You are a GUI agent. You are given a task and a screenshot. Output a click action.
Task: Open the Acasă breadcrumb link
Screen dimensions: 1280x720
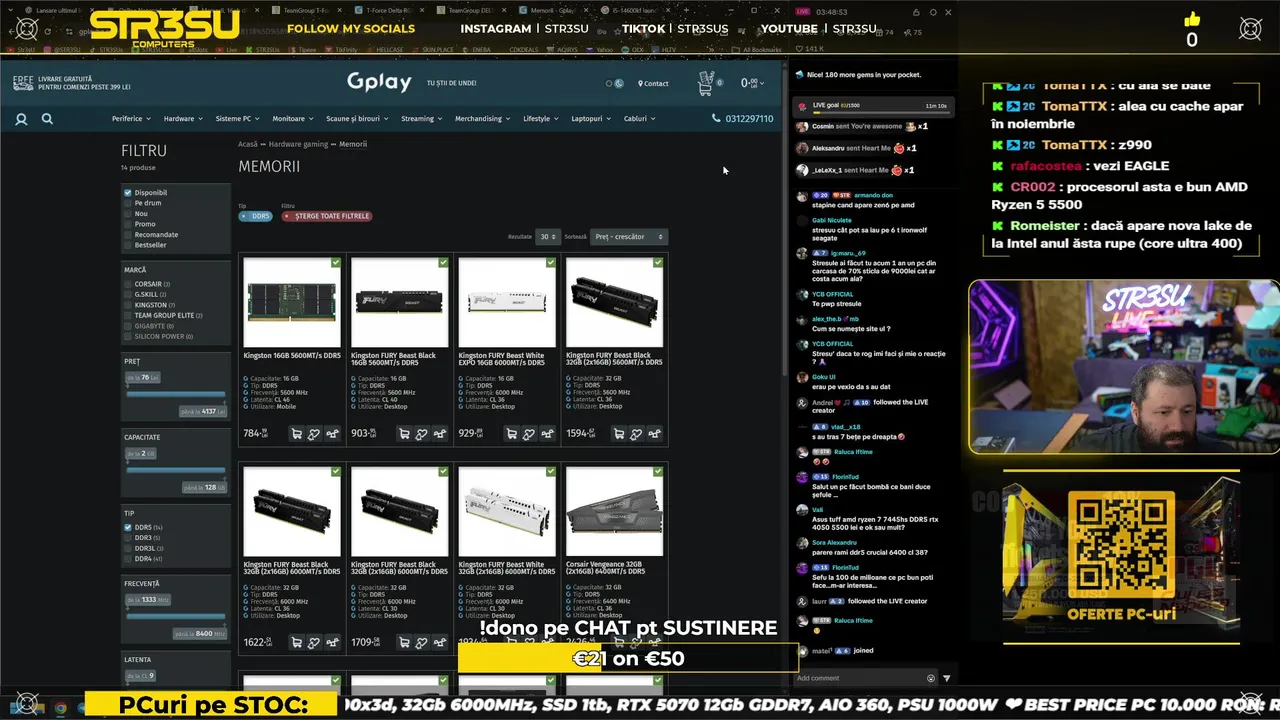pos(248,144)
